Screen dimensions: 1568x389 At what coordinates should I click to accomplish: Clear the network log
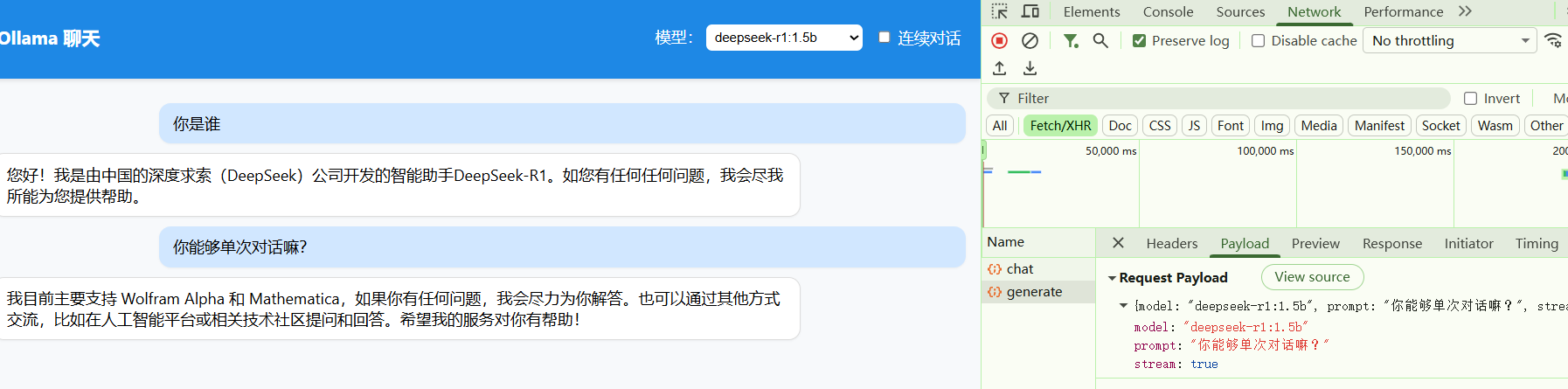pyautogui.click(x=1030, y=40)
